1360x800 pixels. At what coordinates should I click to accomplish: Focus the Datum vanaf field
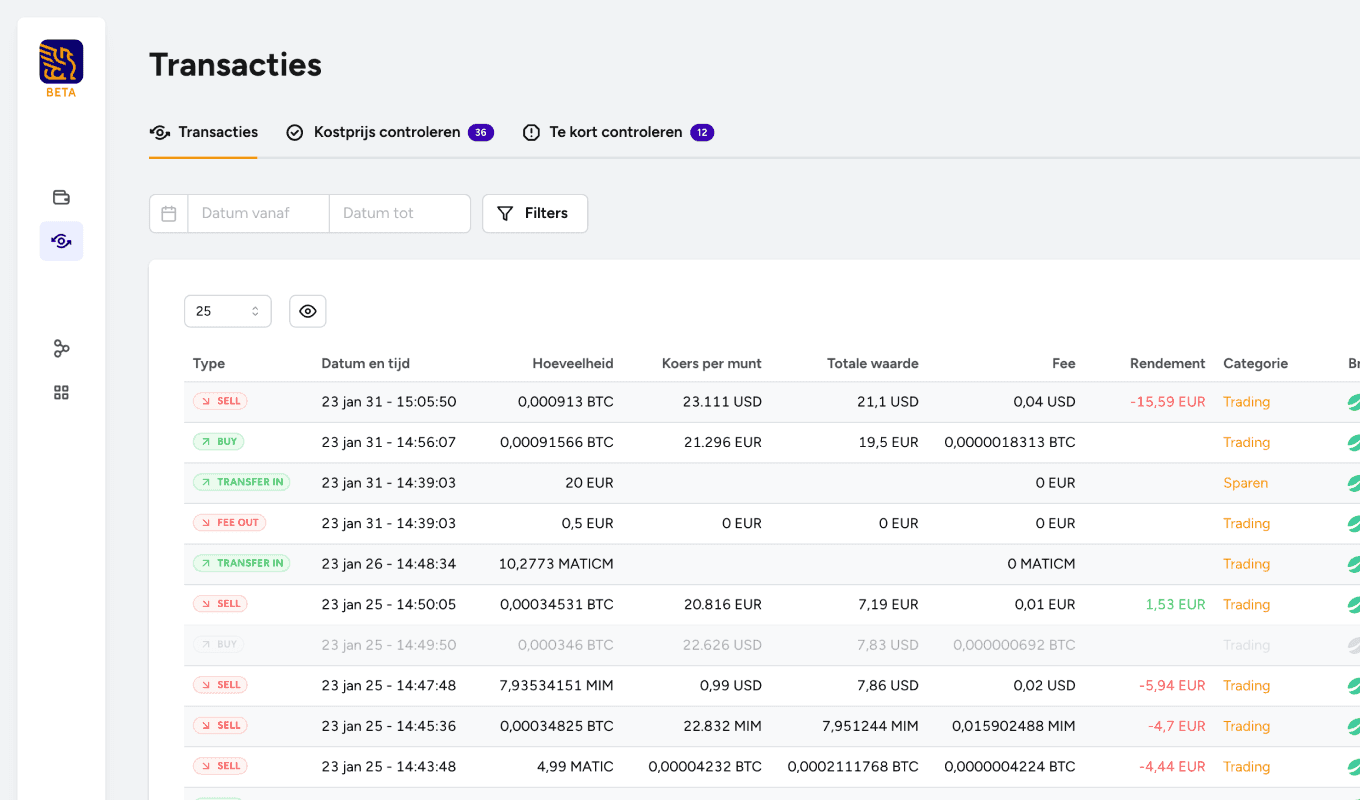coord(258,213)
